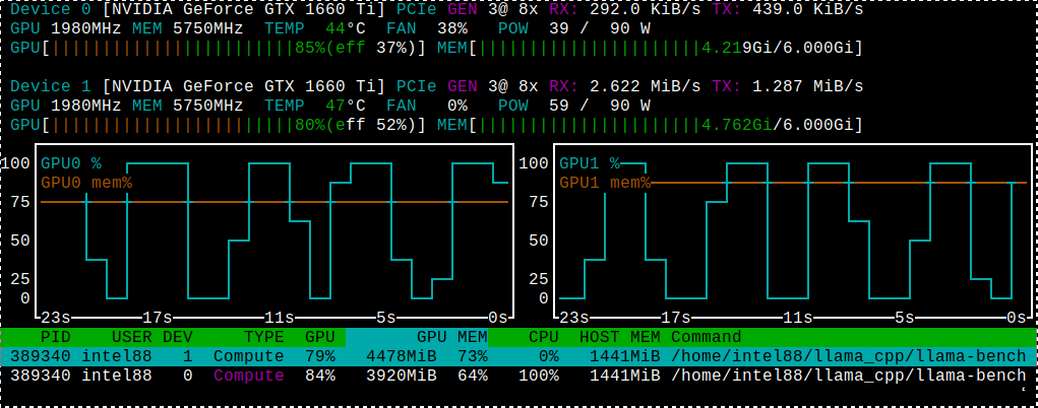Sort by the CPU column header

click(543, 336)
